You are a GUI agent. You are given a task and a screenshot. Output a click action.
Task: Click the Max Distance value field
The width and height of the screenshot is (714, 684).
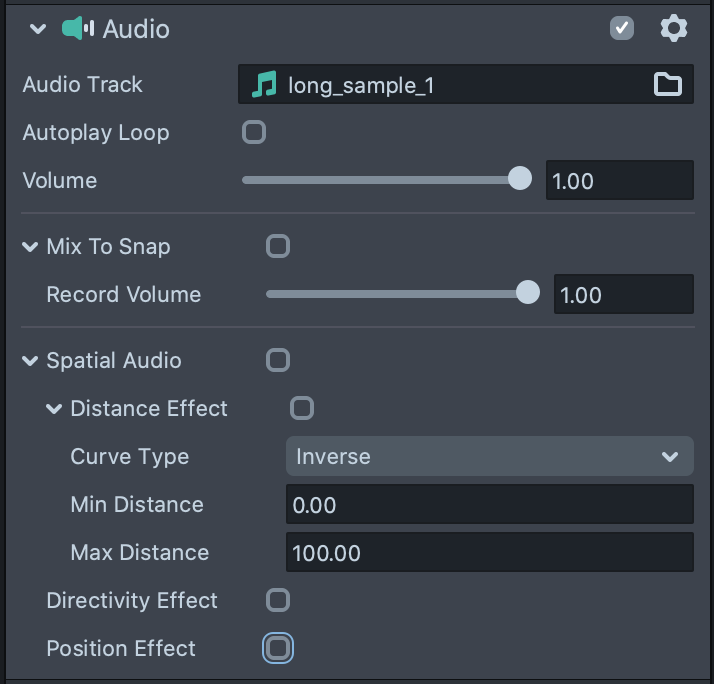[489, 553]
